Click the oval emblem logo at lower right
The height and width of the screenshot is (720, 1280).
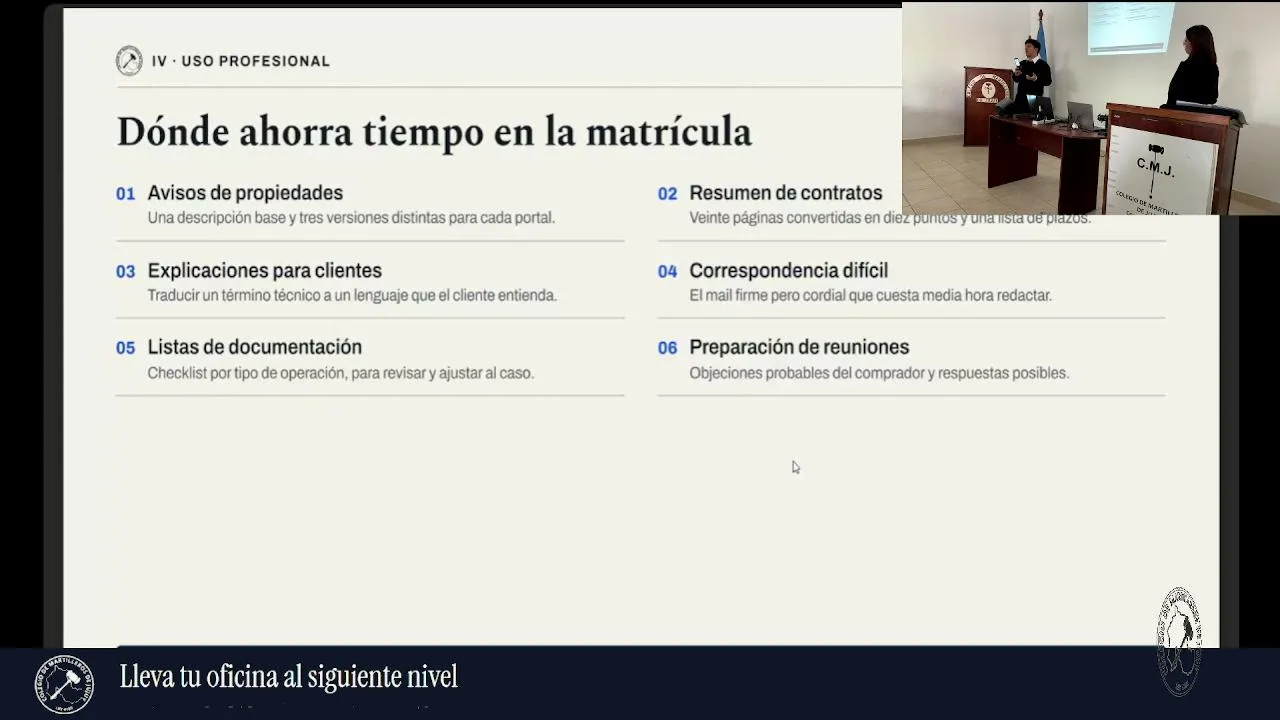pyautogui.click(x=1179, y=642)
